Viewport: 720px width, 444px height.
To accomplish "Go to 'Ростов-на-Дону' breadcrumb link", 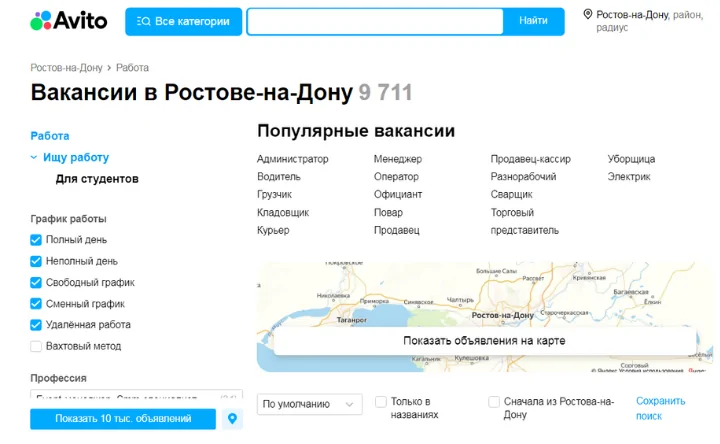I will (66, 68).
